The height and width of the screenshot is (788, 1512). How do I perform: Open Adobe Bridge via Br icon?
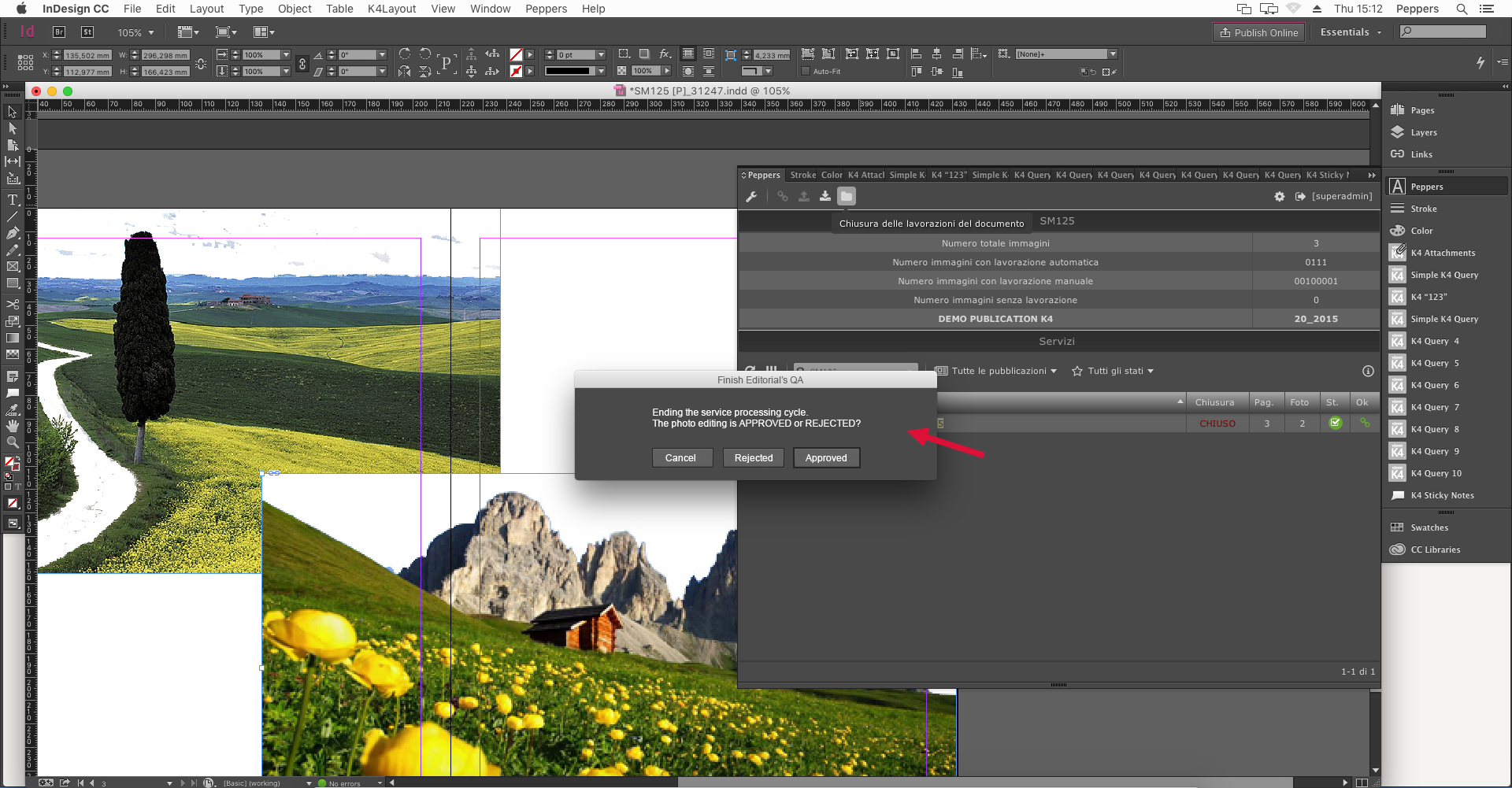coord(59,32)
